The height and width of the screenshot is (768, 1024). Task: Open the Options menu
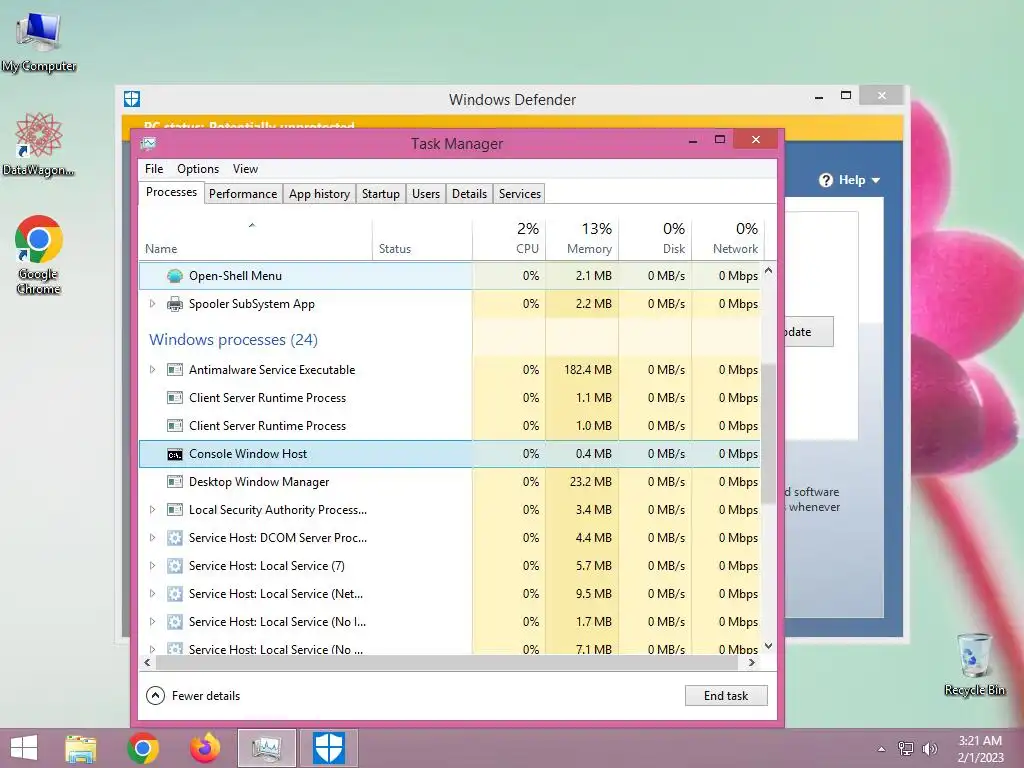point(198,168)
